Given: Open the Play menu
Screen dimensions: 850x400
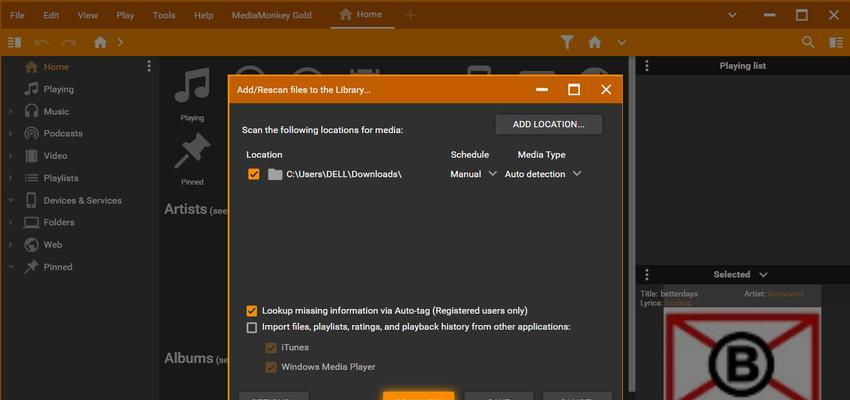Looking at the screenshot, I should point(125,15).
